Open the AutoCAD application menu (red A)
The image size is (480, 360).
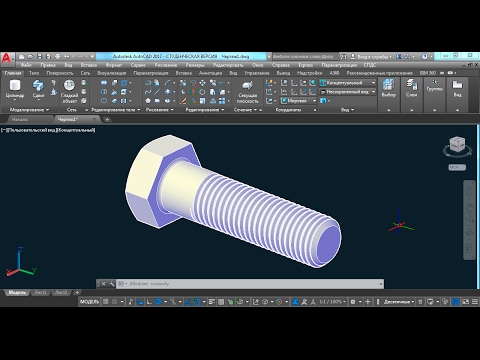click(7, 58)
